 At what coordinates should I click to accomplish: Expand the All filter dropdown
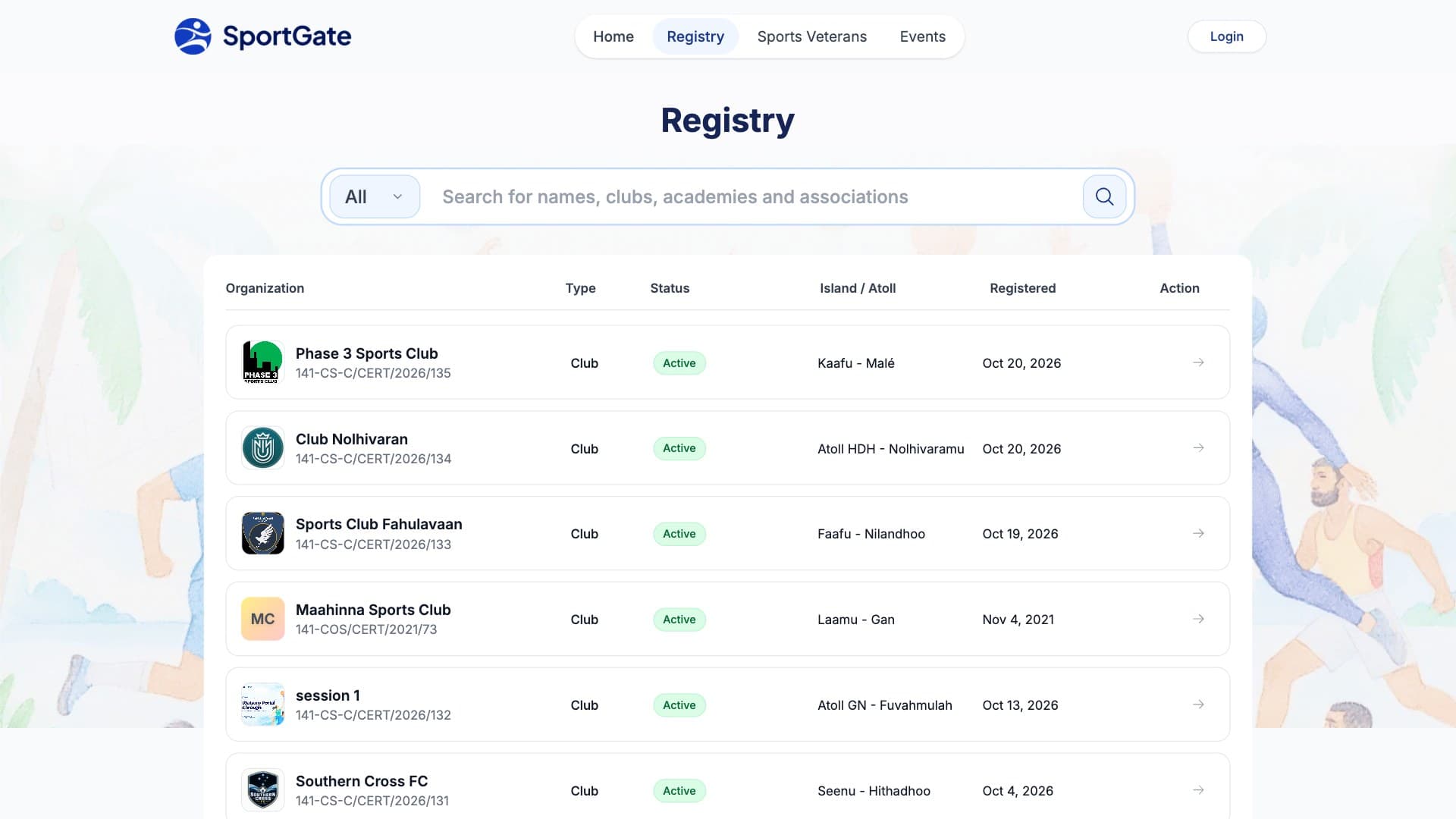375,196
